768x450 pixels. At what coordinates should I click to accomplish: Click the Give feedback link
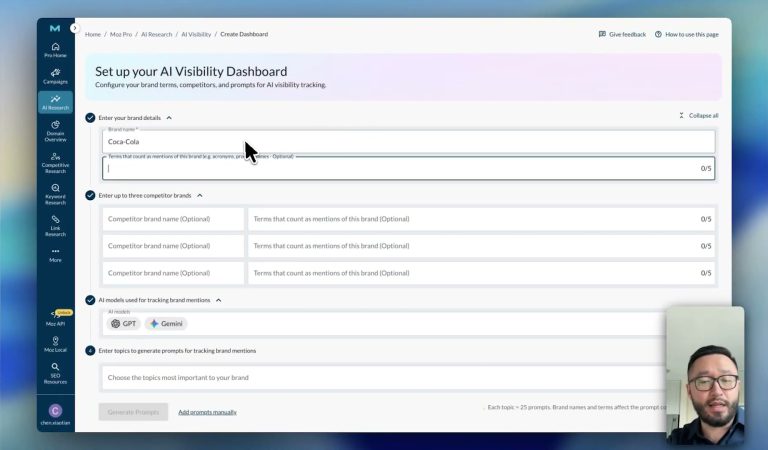[627, 34]
